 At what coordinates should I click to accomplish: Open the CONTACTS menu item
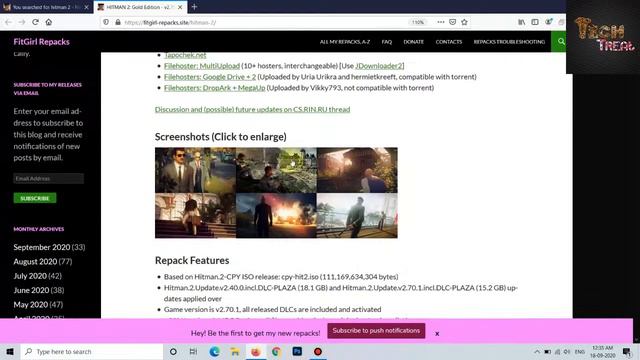coord(449,42)
